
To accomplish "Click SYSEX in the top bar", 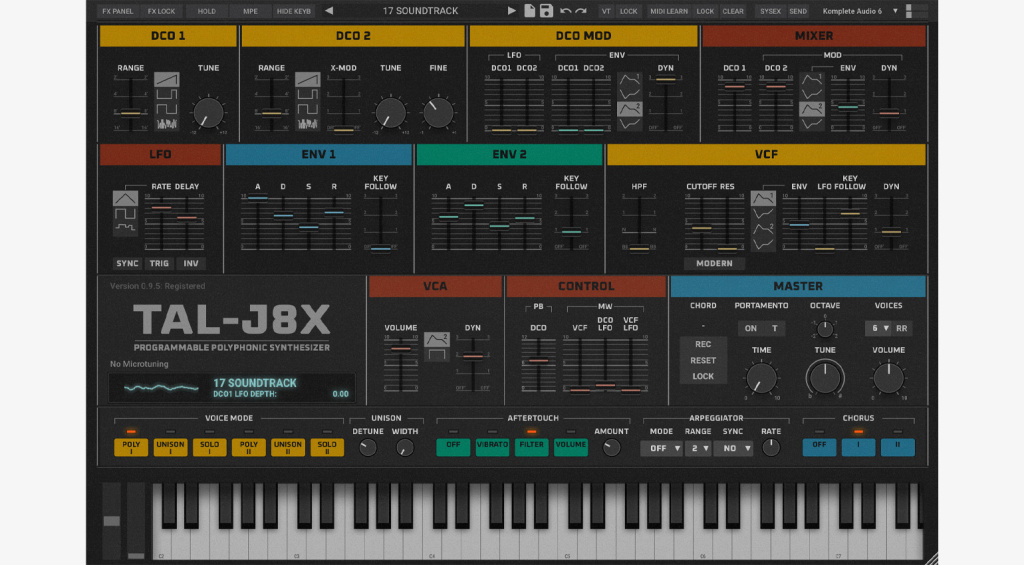I will coord(770,11).
